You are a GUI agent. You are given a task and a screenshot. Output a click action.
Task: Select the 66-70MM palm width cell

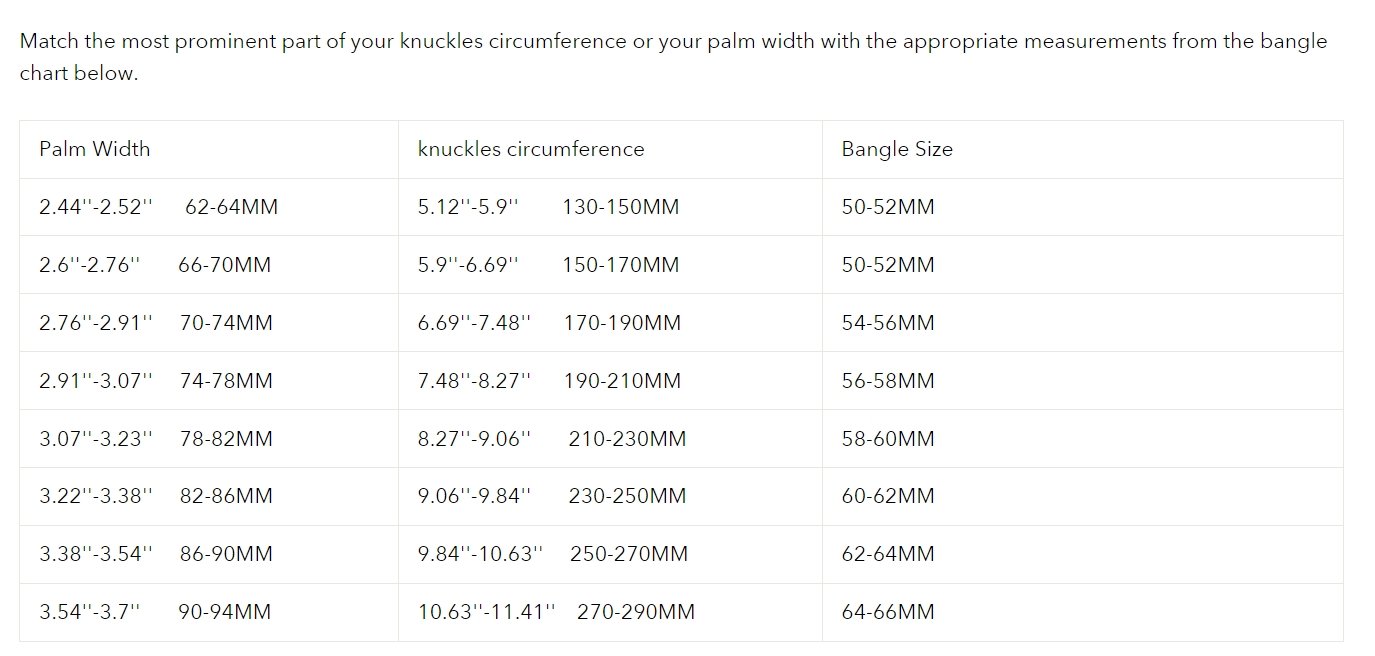coord(224,265)
